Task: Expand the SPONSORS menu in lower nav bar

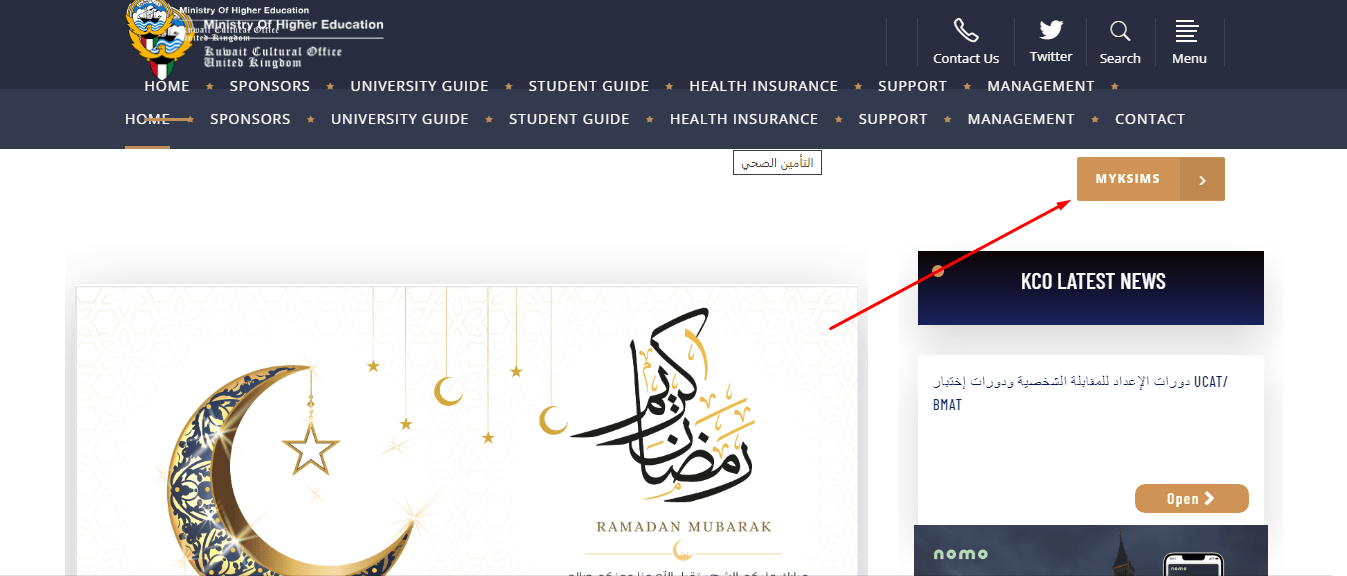Action: (250, 119)
